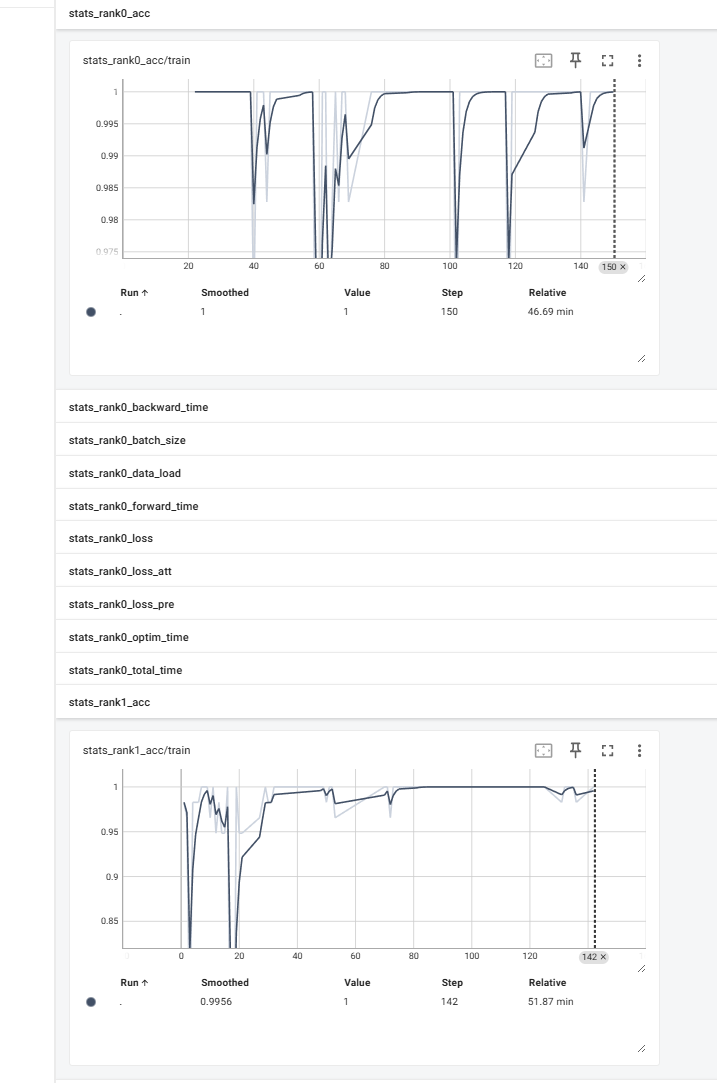Expand the stats_rank0_data_load section
Screen dimensions: 717x1083
(x=125, y=473)
